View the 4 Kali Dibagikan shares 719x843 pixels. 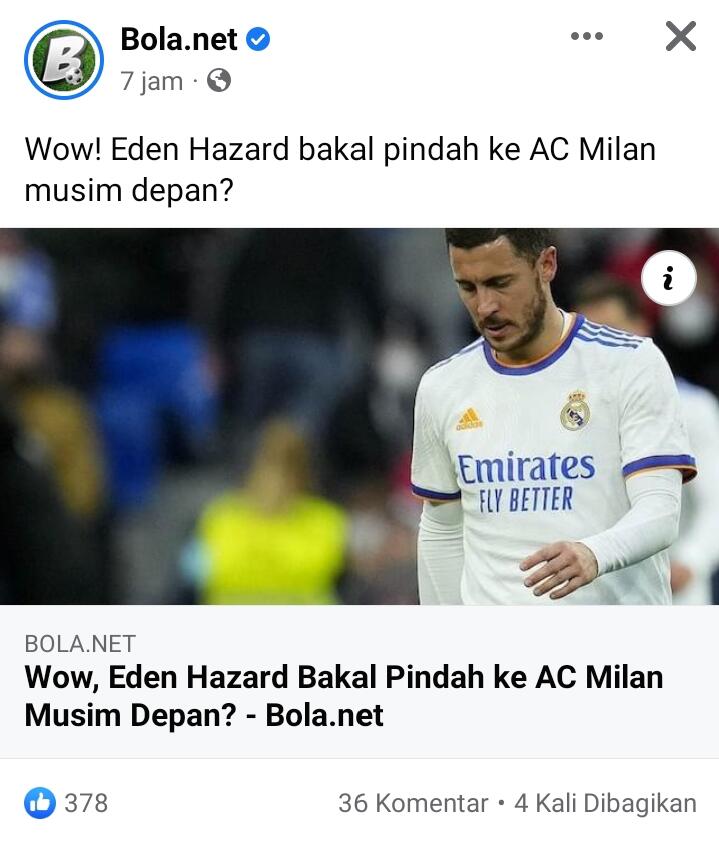(606, 803)
